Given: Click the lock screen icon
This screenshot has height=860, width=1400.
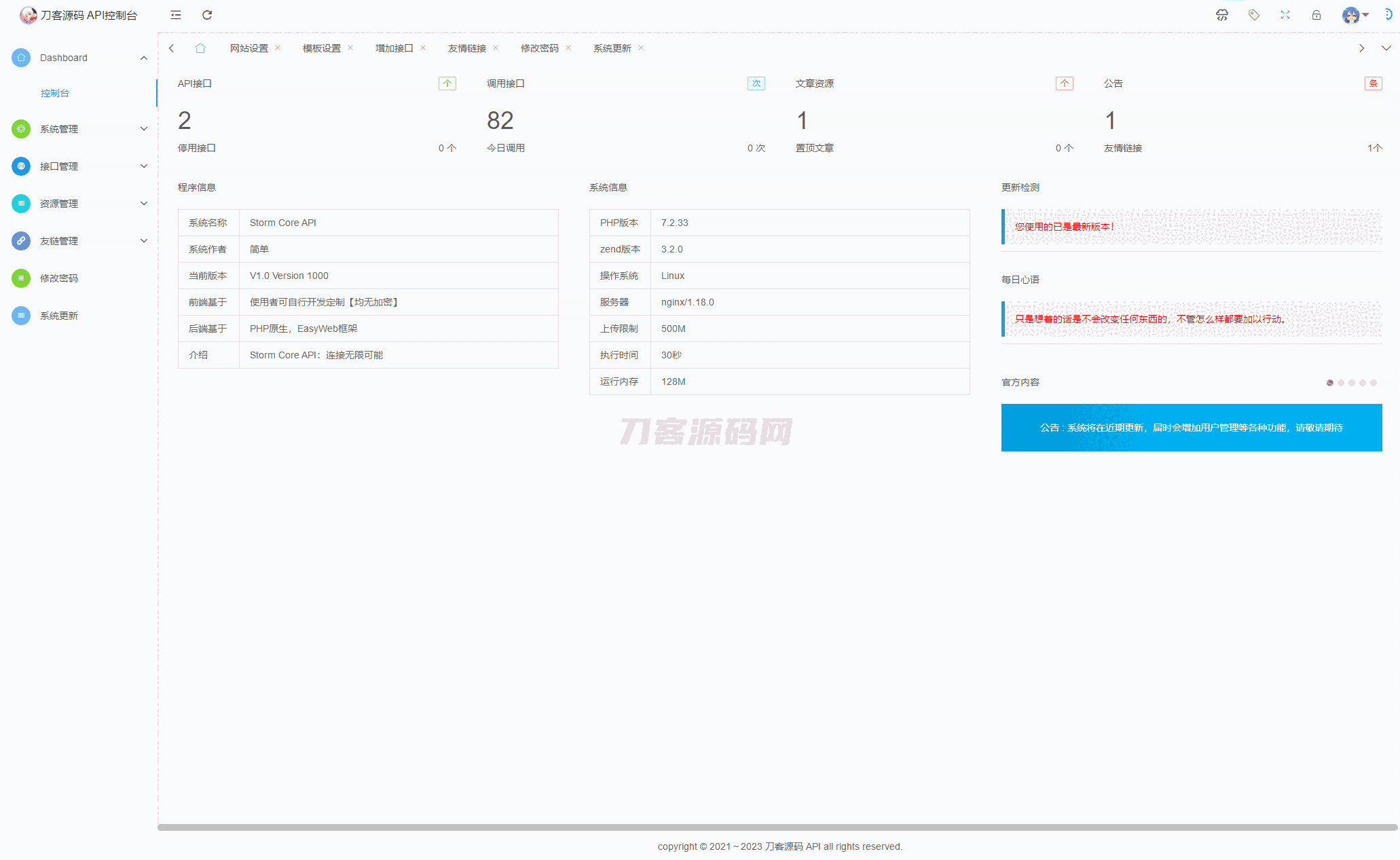Looking at the screenshot, I should pyautogui.click(x=1316, y=15).
